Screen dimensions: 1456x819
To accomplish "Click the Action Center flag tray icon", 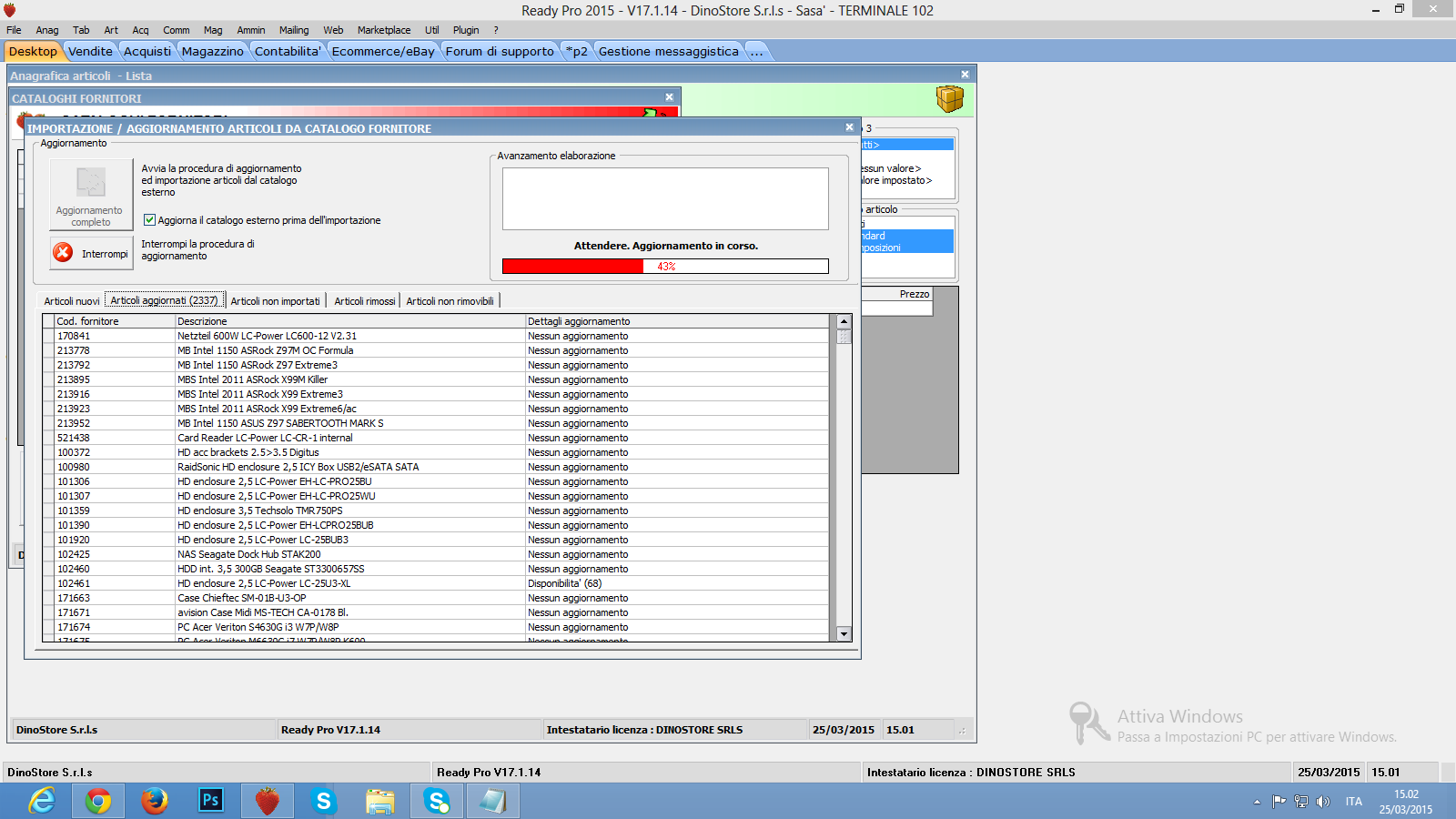I will 1279,802.
